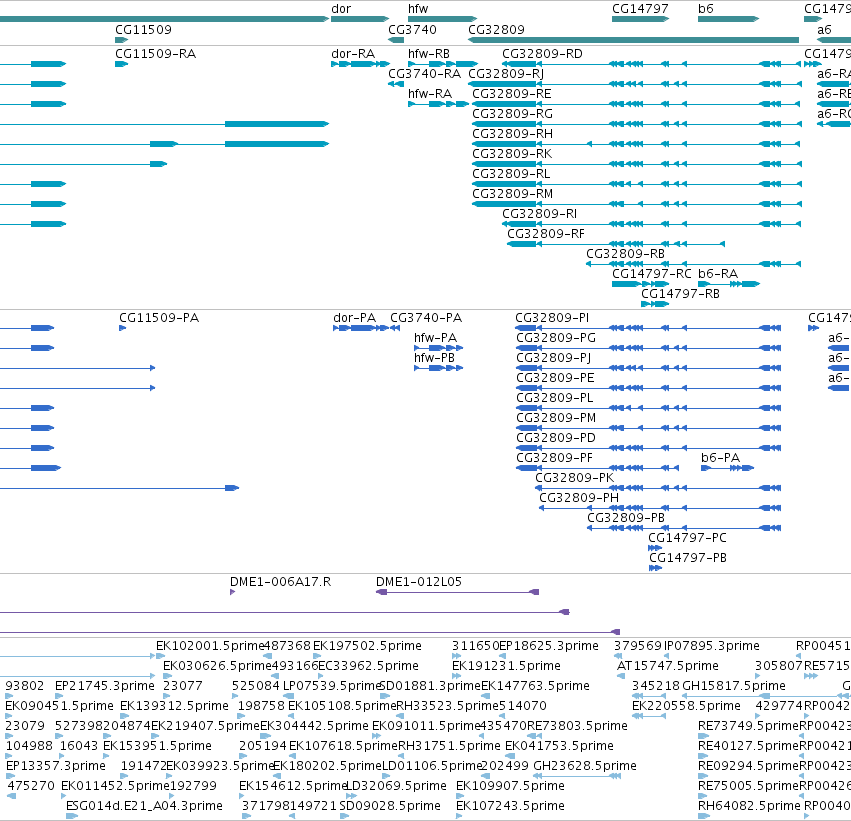Image resolution: width=851 pixels, height=821 pixels.
Task: Click the CG32809-PK protein label
Action: tap(575, 478)
